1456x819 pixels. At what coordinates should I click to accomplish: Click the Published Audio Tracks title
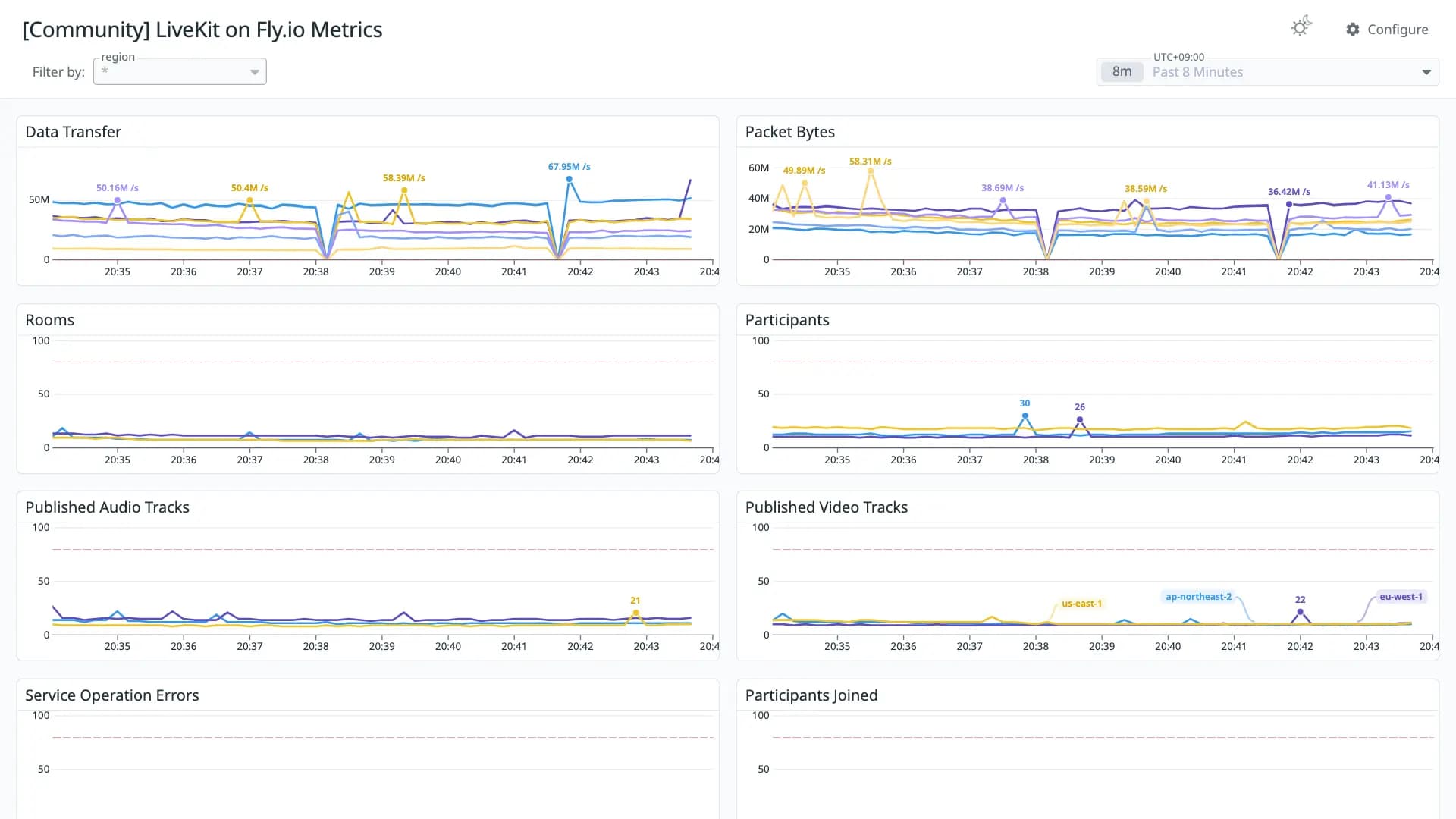click(x=107, y=507)
